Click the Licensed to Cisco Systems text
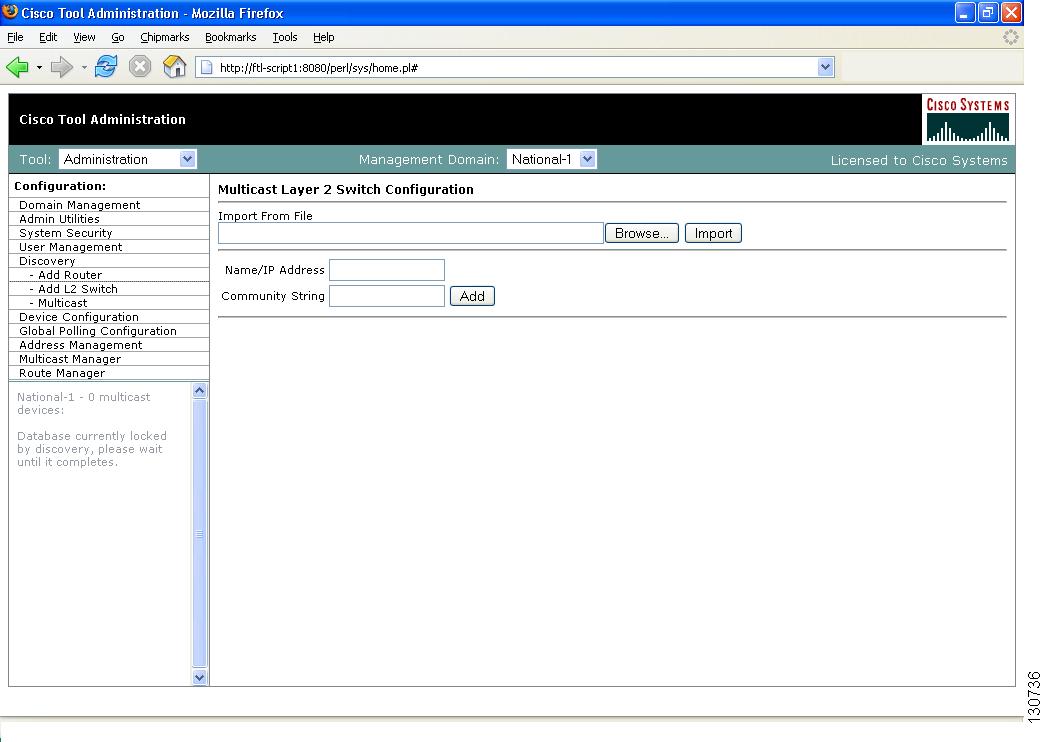1044x742 pixels. [x=919, y=161]
